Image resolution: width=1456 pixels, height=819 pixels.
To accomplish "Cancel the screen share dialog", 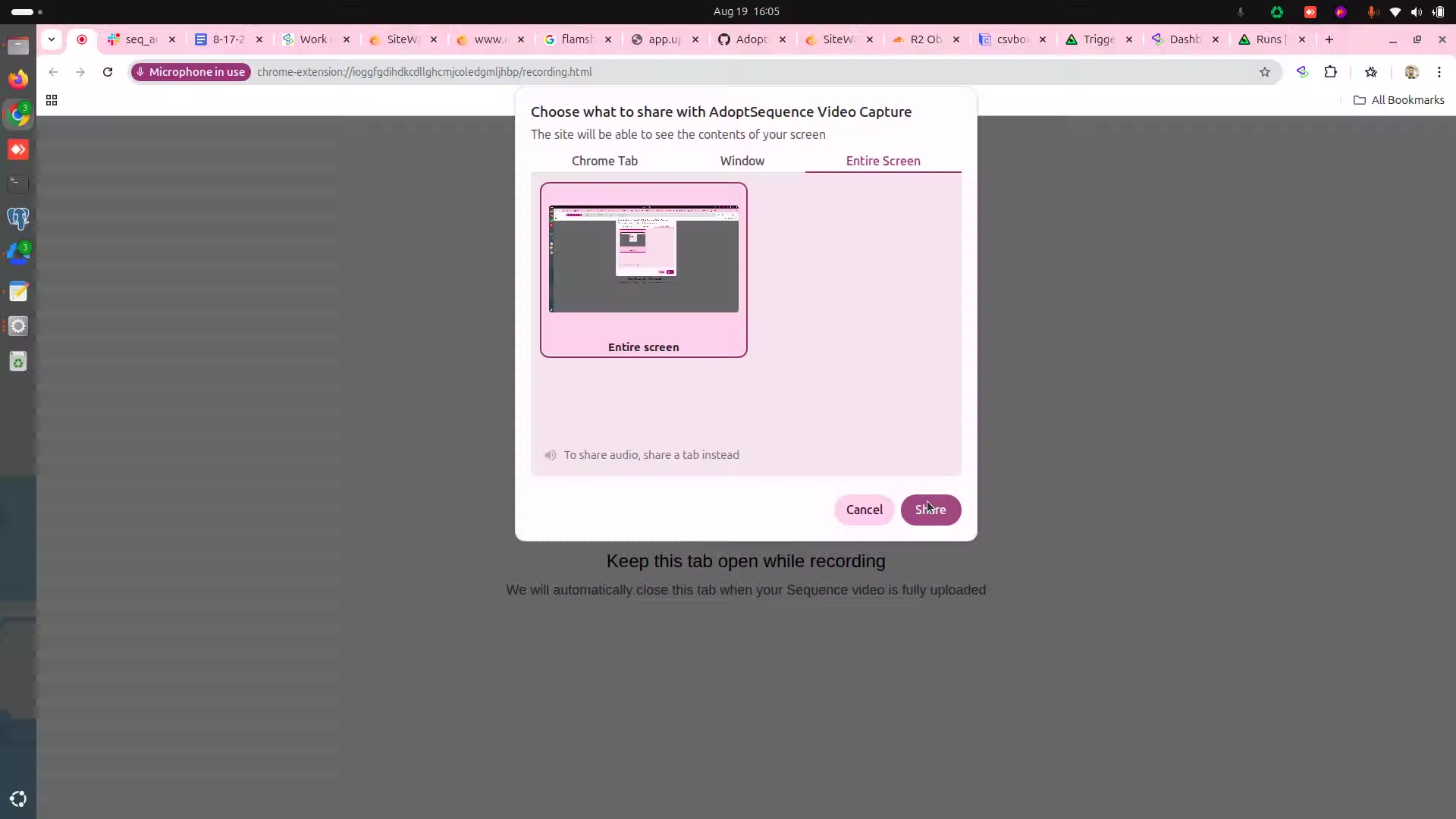I will coord(864,510).
